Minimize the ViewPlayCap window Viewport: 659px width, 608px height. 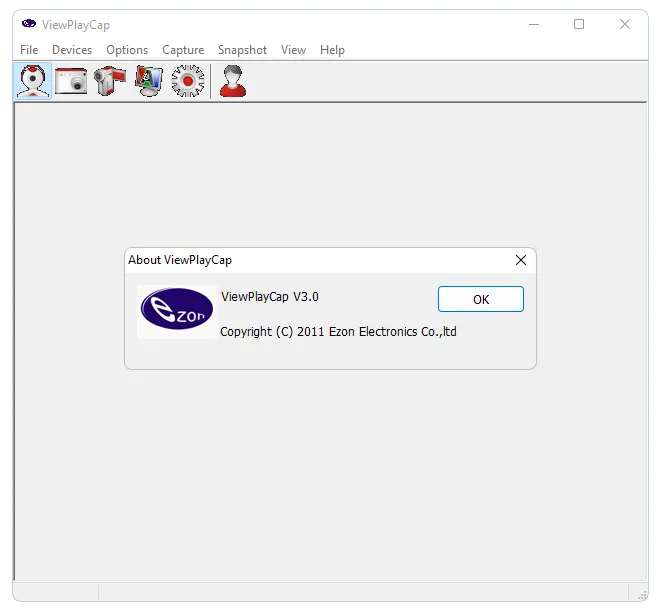point(534,24)
